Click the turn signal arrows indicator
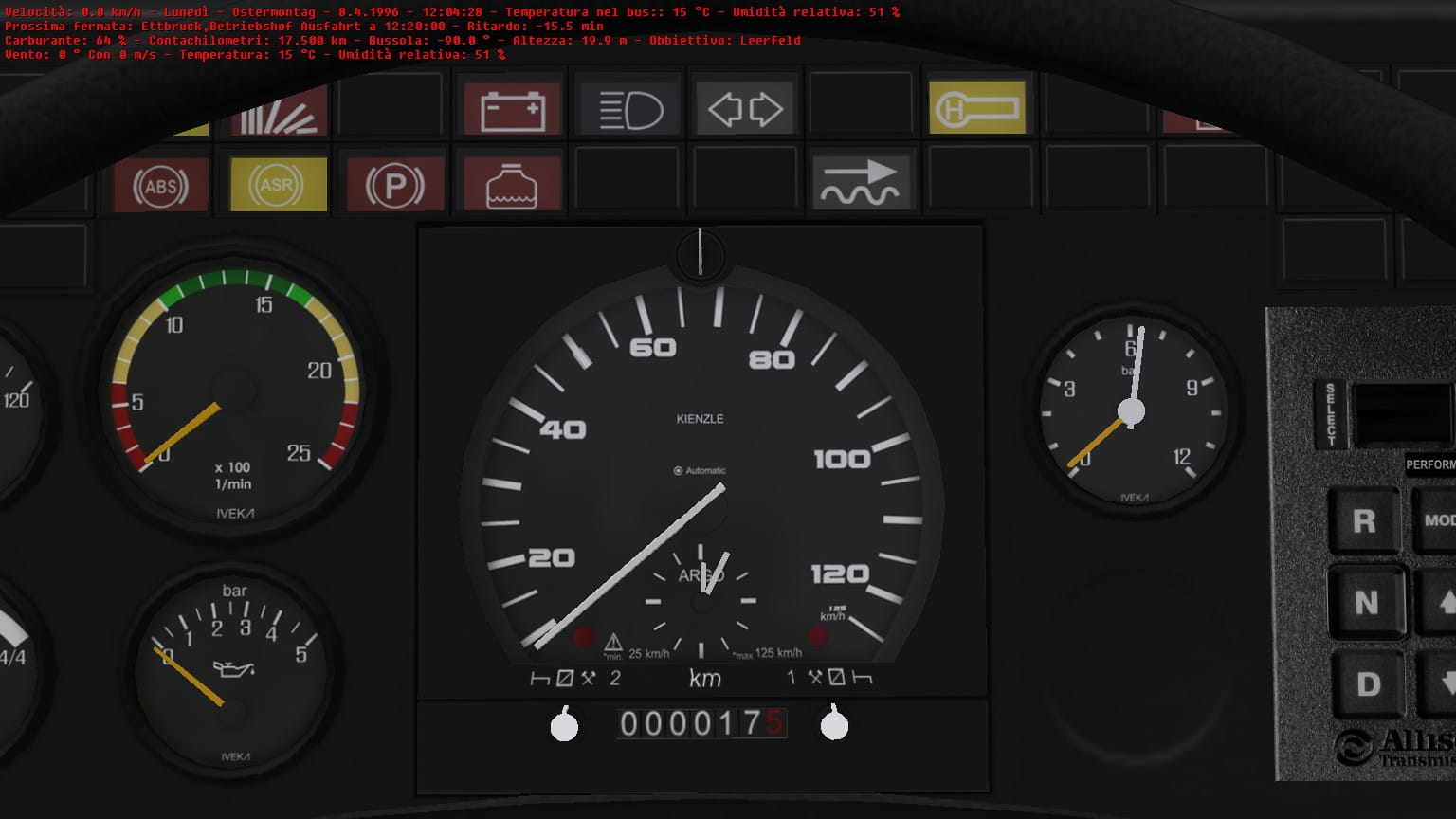Screen dimensions: 1456x819 tap(745, 110)
